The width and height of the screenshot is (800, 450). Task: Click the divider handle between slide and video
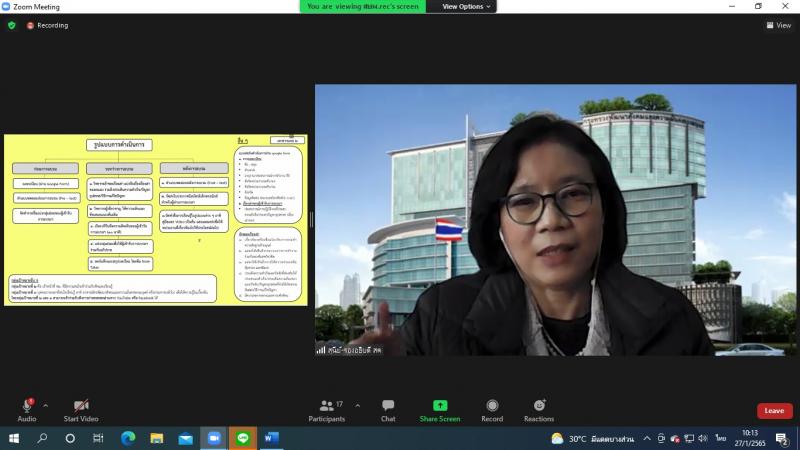[311, 220]
